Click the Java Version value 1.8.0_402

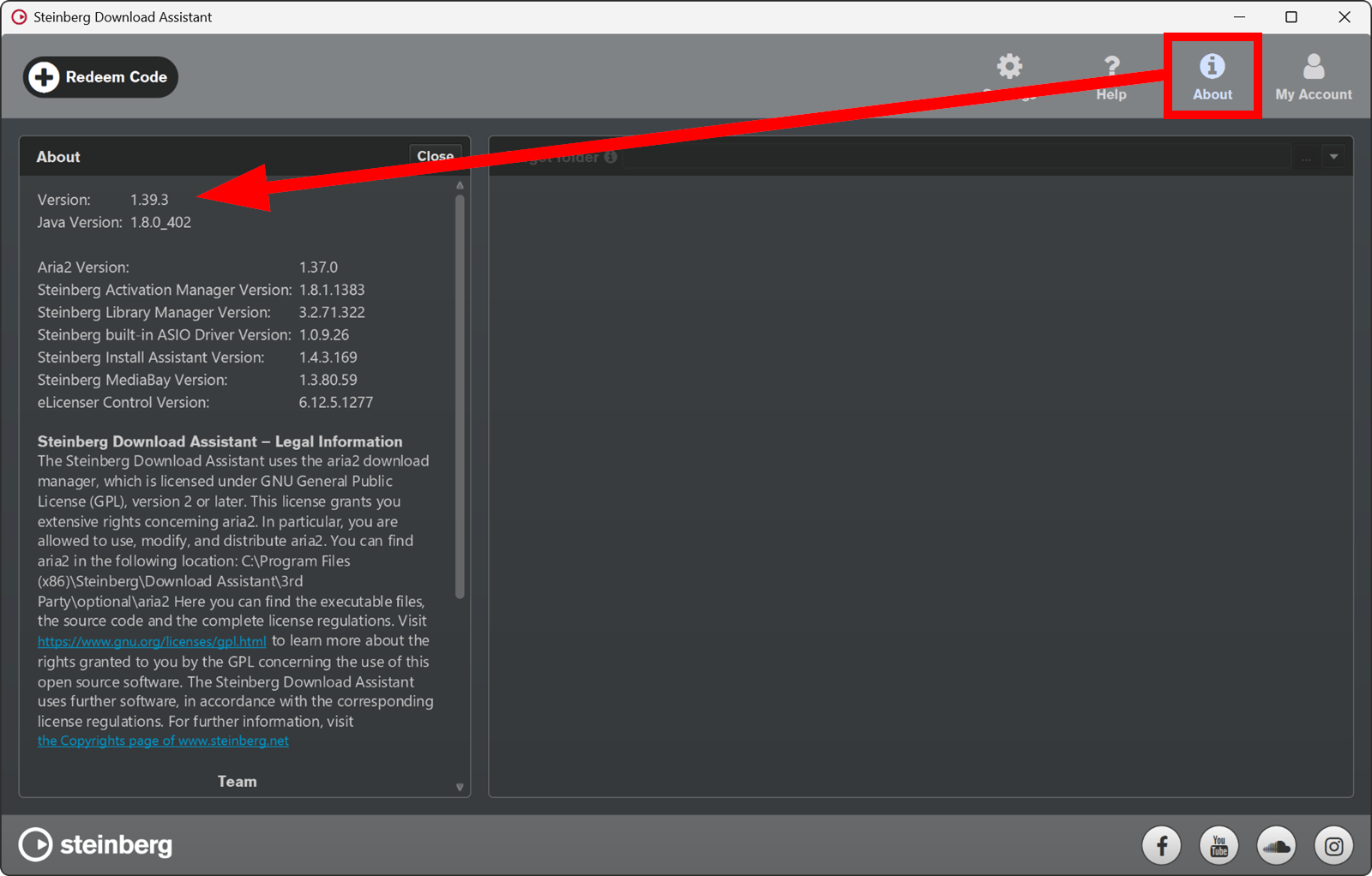click(160, 222)
